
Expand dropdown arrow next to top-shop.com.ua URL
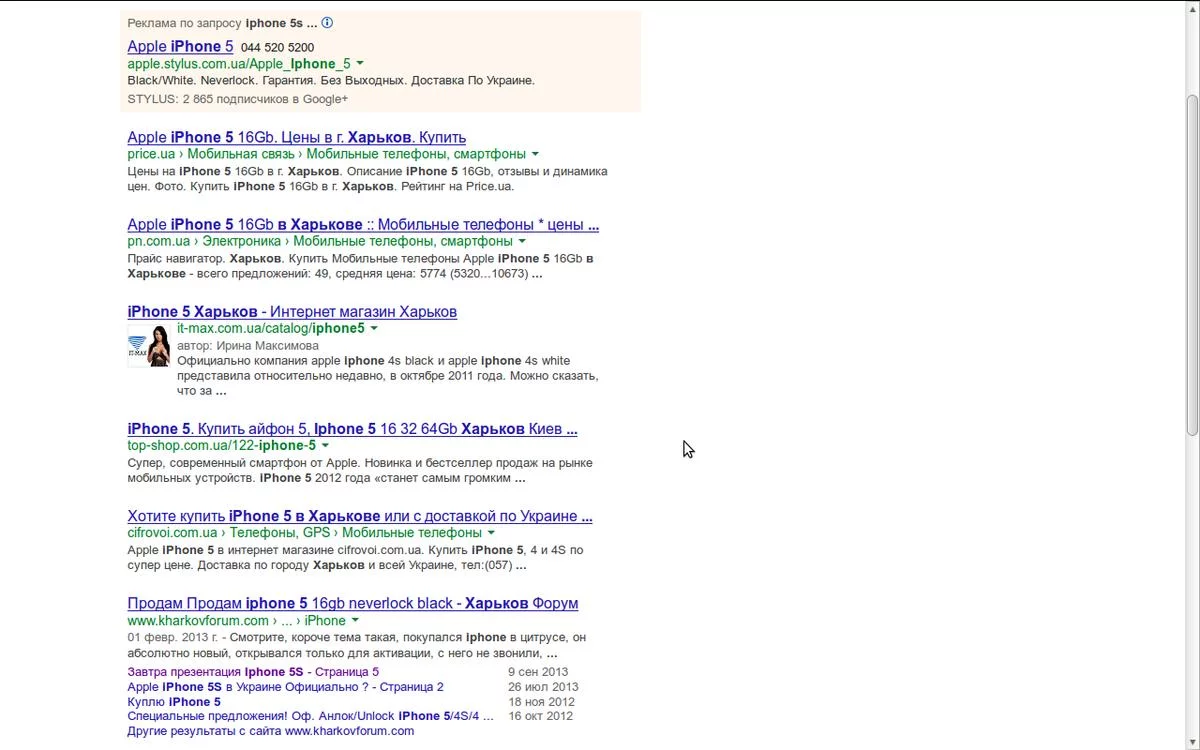[325, 445]
